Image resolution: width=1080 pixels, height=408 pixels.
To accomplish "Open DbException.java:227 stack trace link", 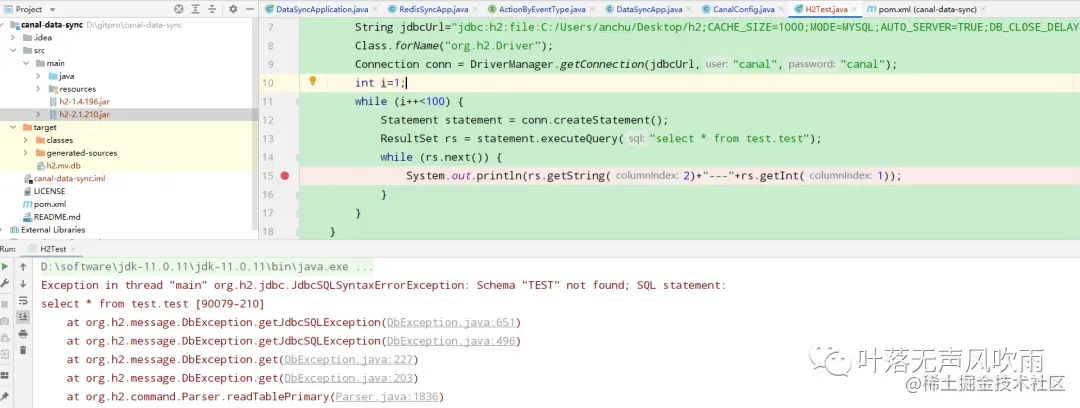I will coord(349,360).
